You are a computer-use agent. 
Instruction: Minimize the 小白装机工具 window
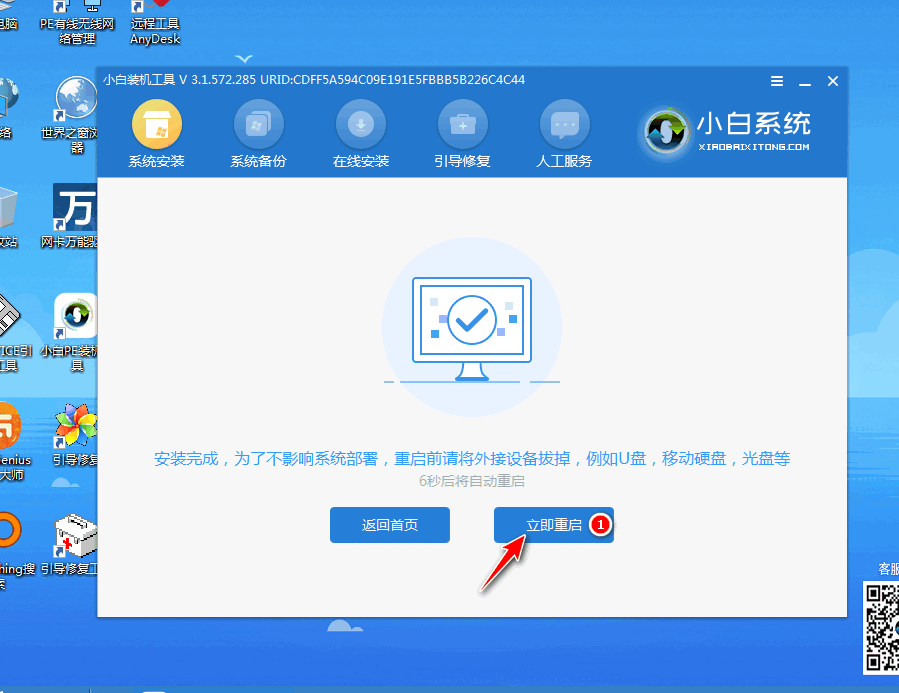coord(805,84)
